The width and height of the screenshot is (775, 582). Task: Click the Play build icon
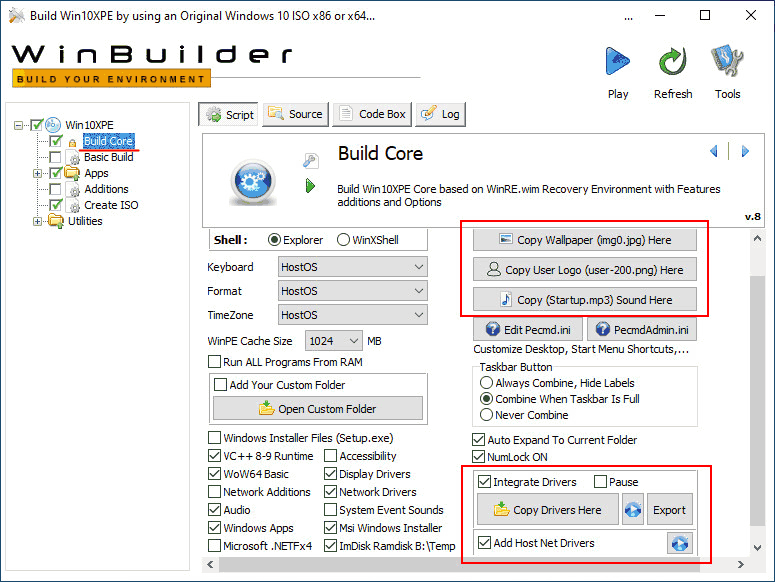coord(617,61)
